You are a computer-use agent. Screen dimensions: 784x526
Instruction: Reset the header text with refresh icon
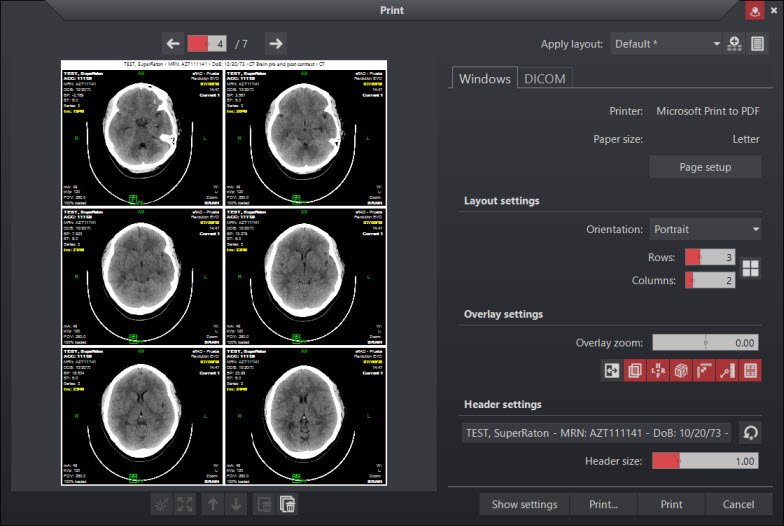pyautogui.click(x=750, y=433)
